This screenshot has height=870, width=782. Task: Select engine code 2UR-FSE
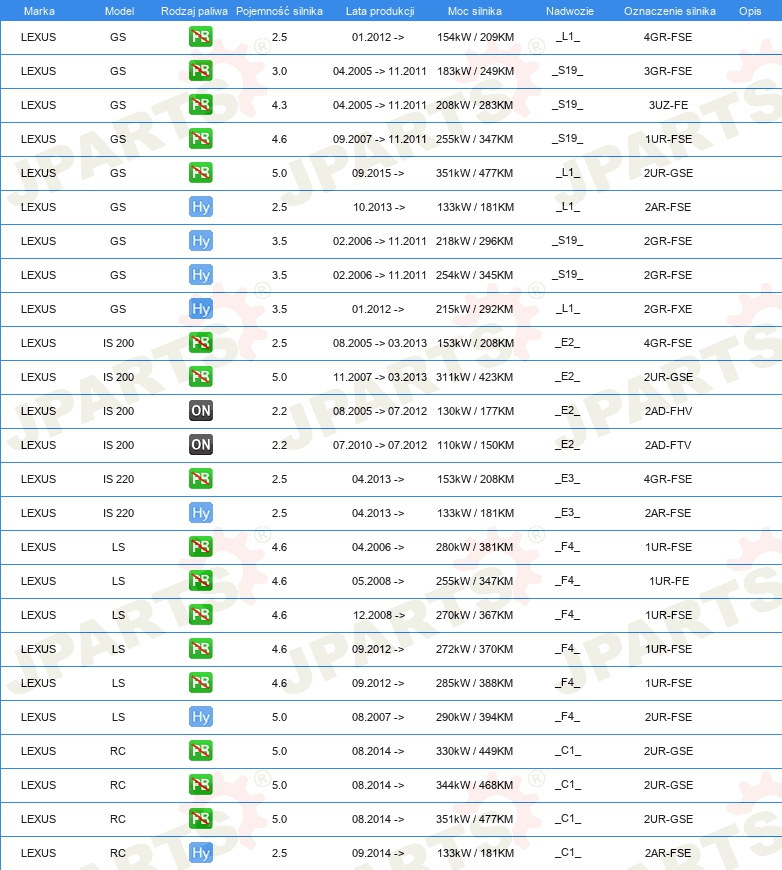pos(668,717)
